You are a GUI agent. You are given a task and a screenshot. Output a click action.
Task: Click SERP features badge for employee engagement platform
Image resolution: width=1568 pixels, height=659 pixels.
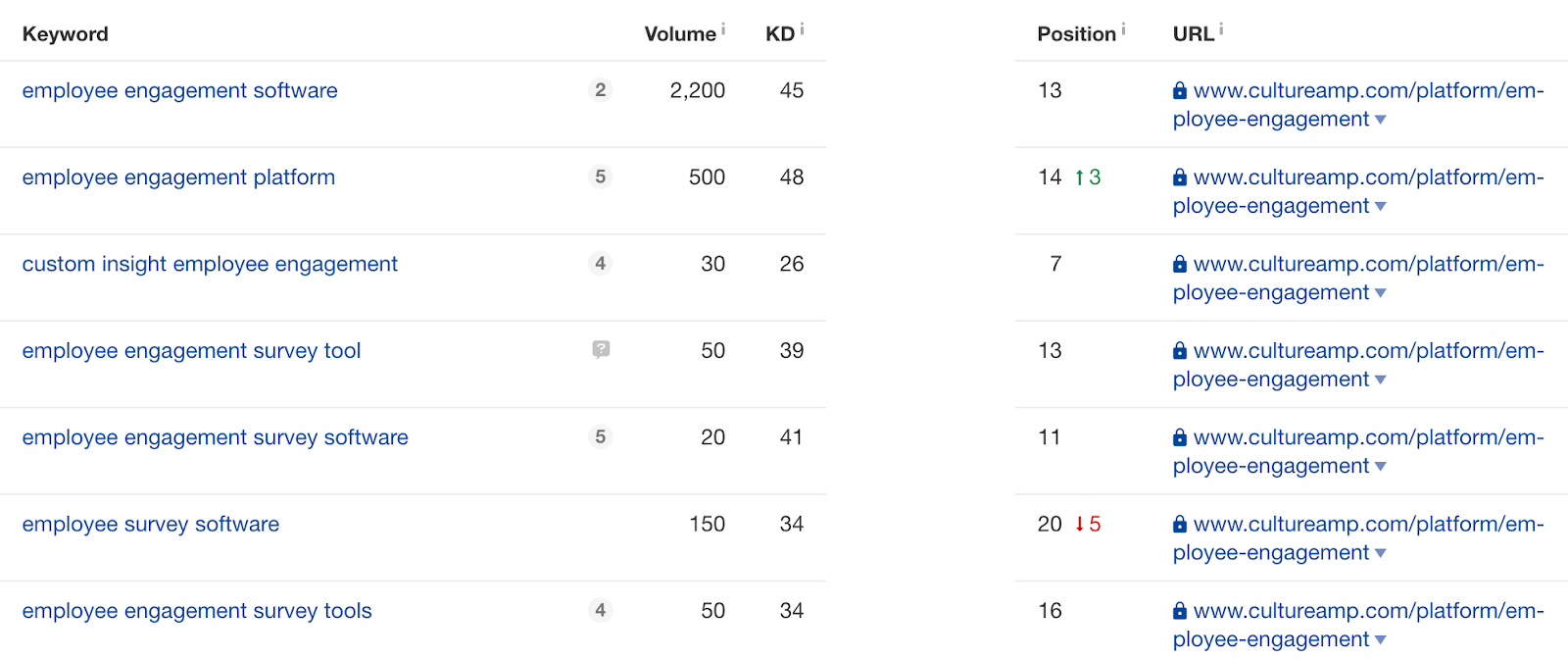(601, 177)
